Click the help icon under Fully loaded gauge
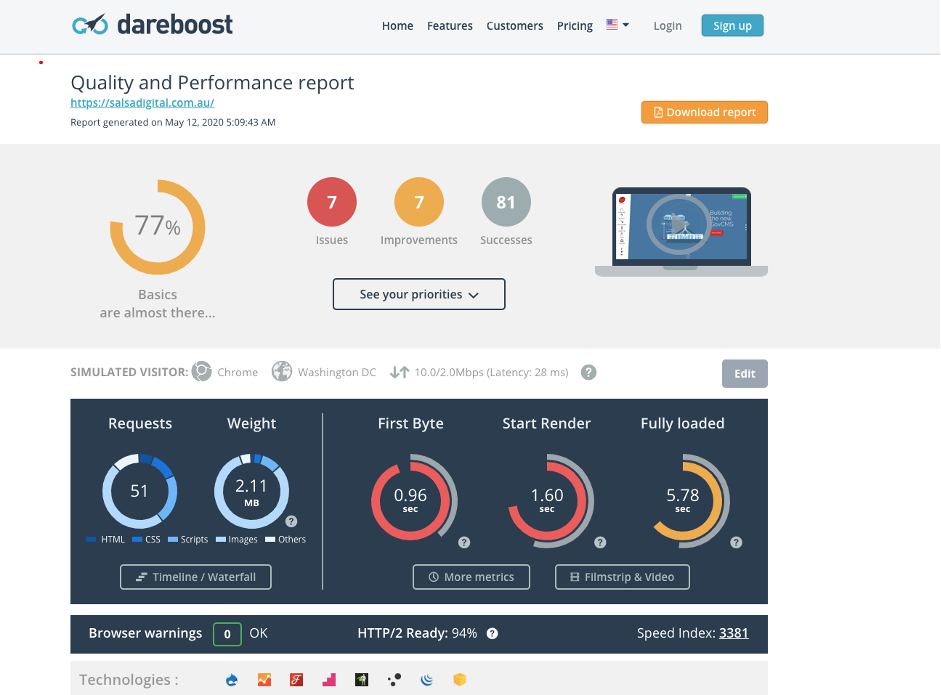Screen dimensions: 941x695 [736, 541]
